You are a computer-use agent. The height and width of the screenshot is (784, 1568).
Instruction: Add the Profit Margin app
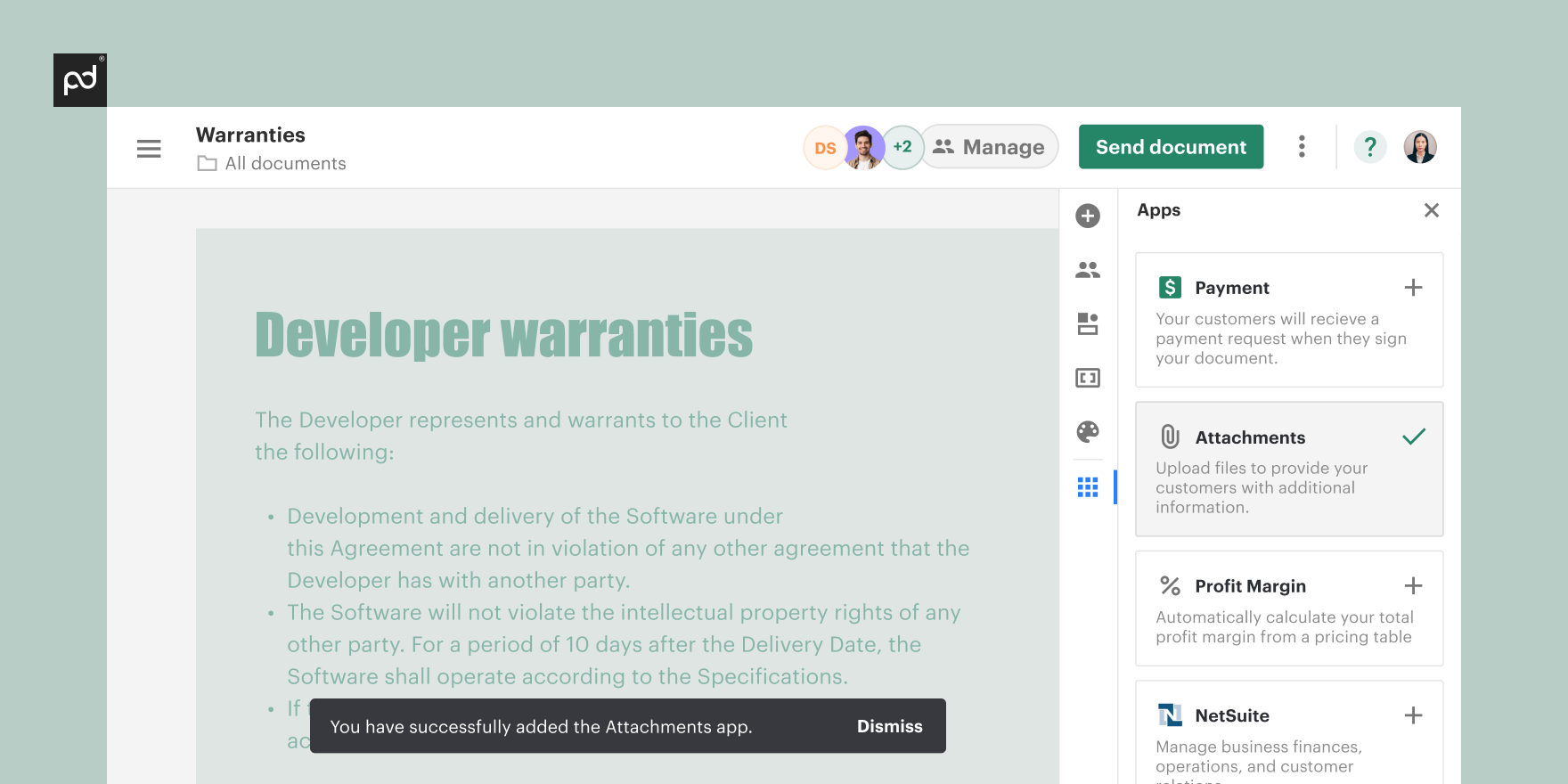tap(1413, 586)
